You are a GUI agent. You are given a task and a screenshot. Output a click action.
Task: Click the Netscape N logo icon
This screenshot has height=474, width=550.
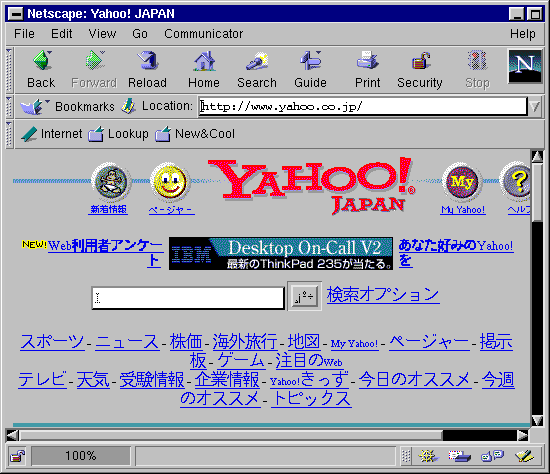525,66
